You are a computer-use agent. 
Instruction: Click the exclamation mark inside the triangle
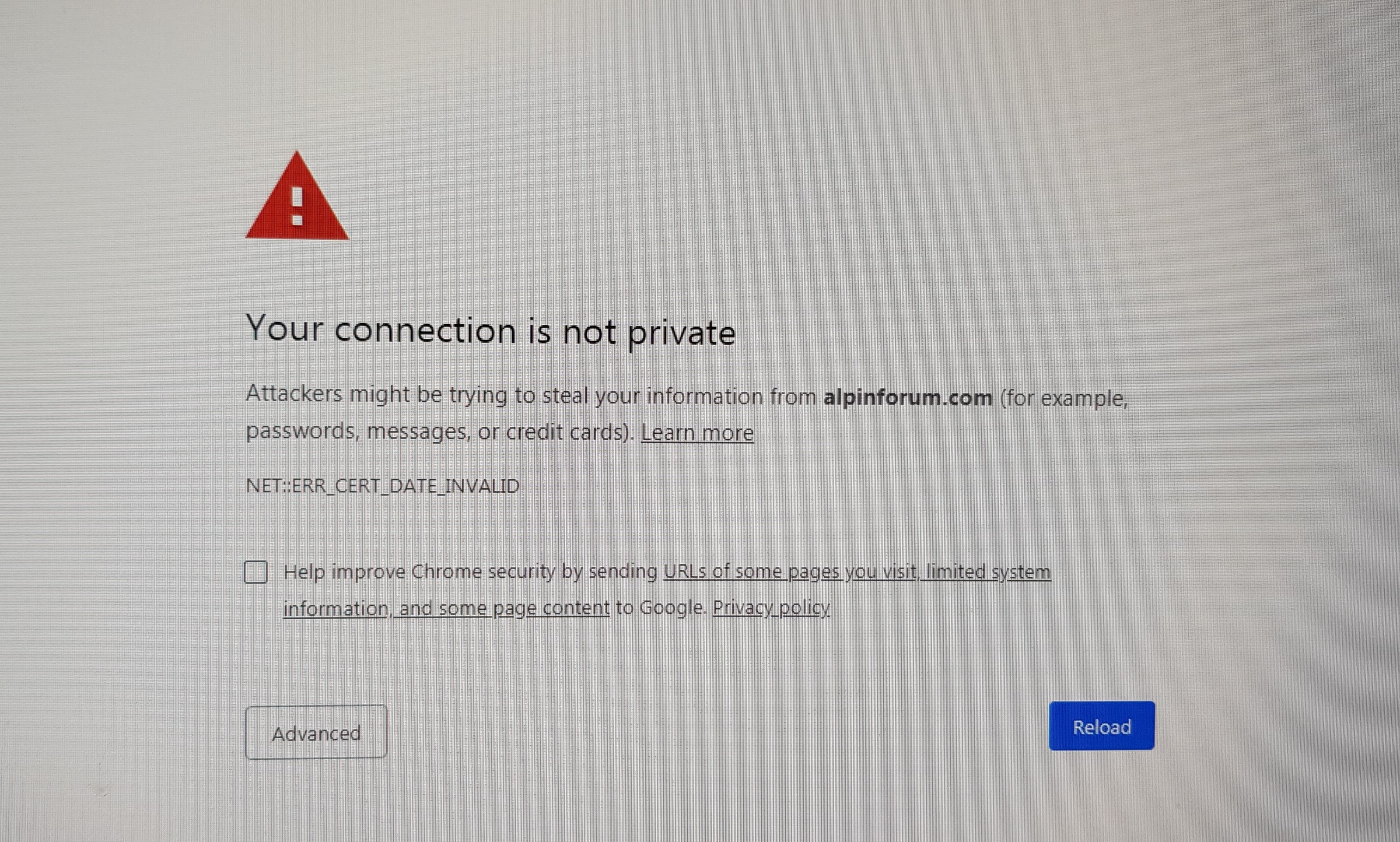coord(297,206)
